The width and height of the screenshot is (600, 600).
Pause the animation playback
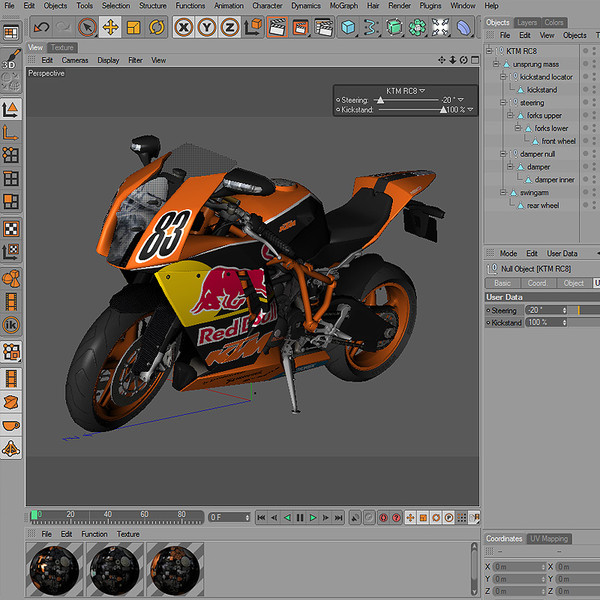pyautogui.click(x=300, y=518)
